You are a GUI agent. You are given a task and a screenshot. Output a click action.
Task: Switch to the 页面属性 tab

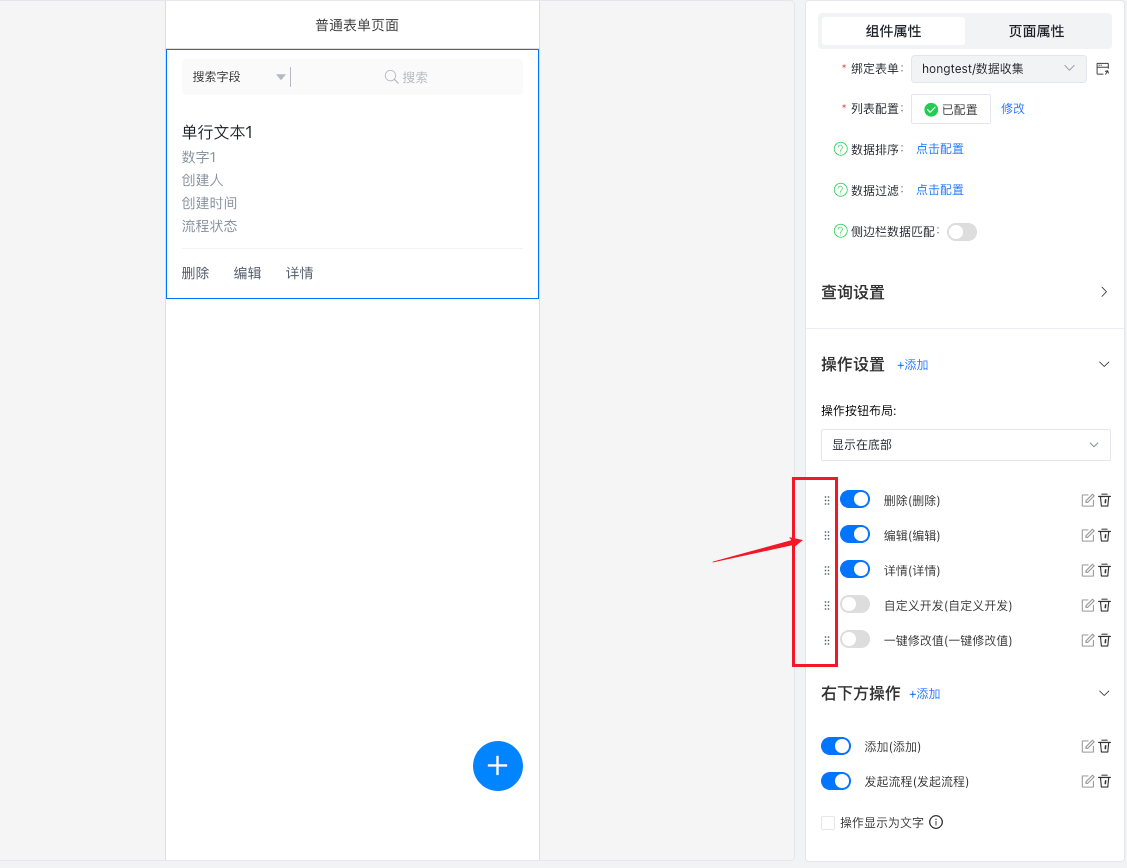[1036, 31]
